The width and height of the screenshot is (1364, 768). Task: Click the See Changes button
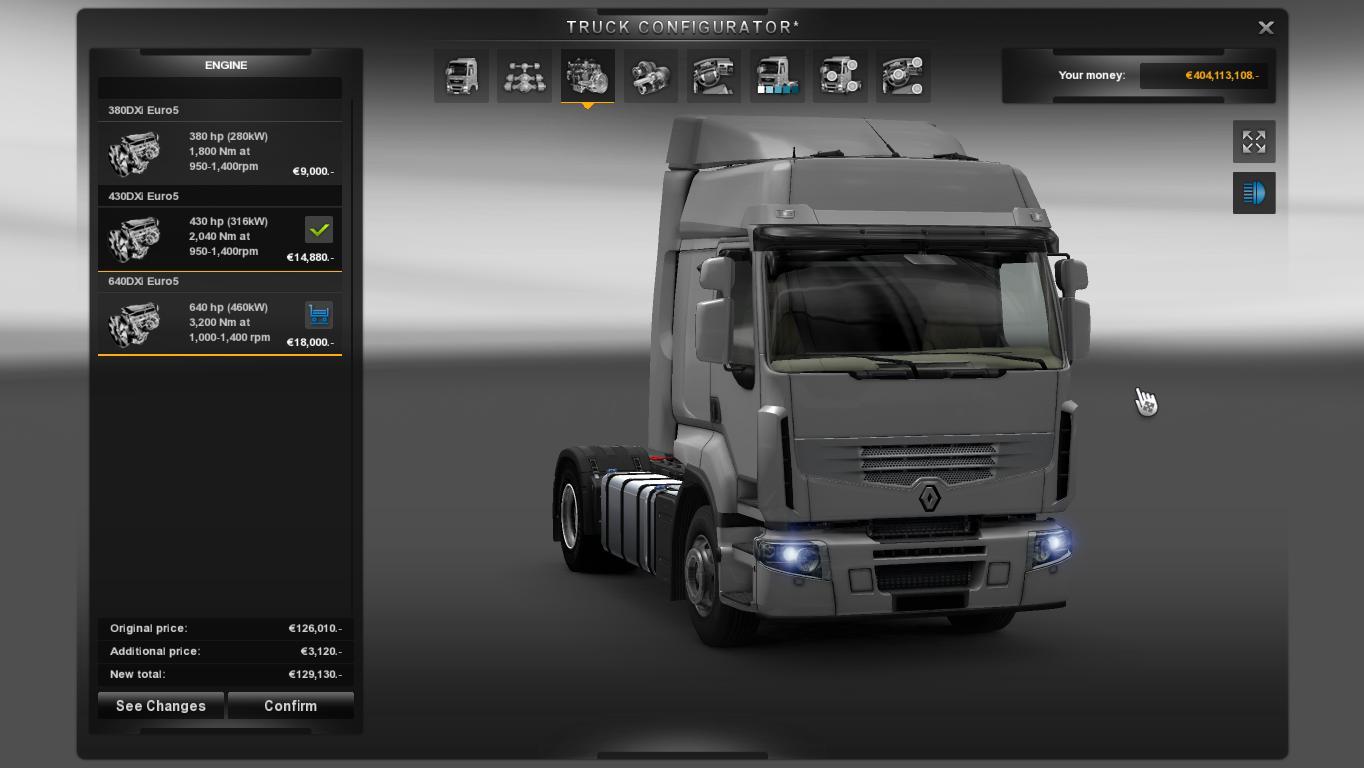[161, 706]
